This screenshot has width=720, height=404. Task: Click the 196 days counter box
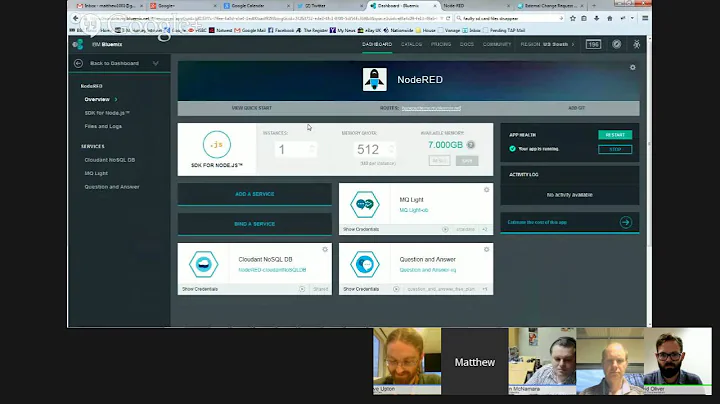(593, 45)
